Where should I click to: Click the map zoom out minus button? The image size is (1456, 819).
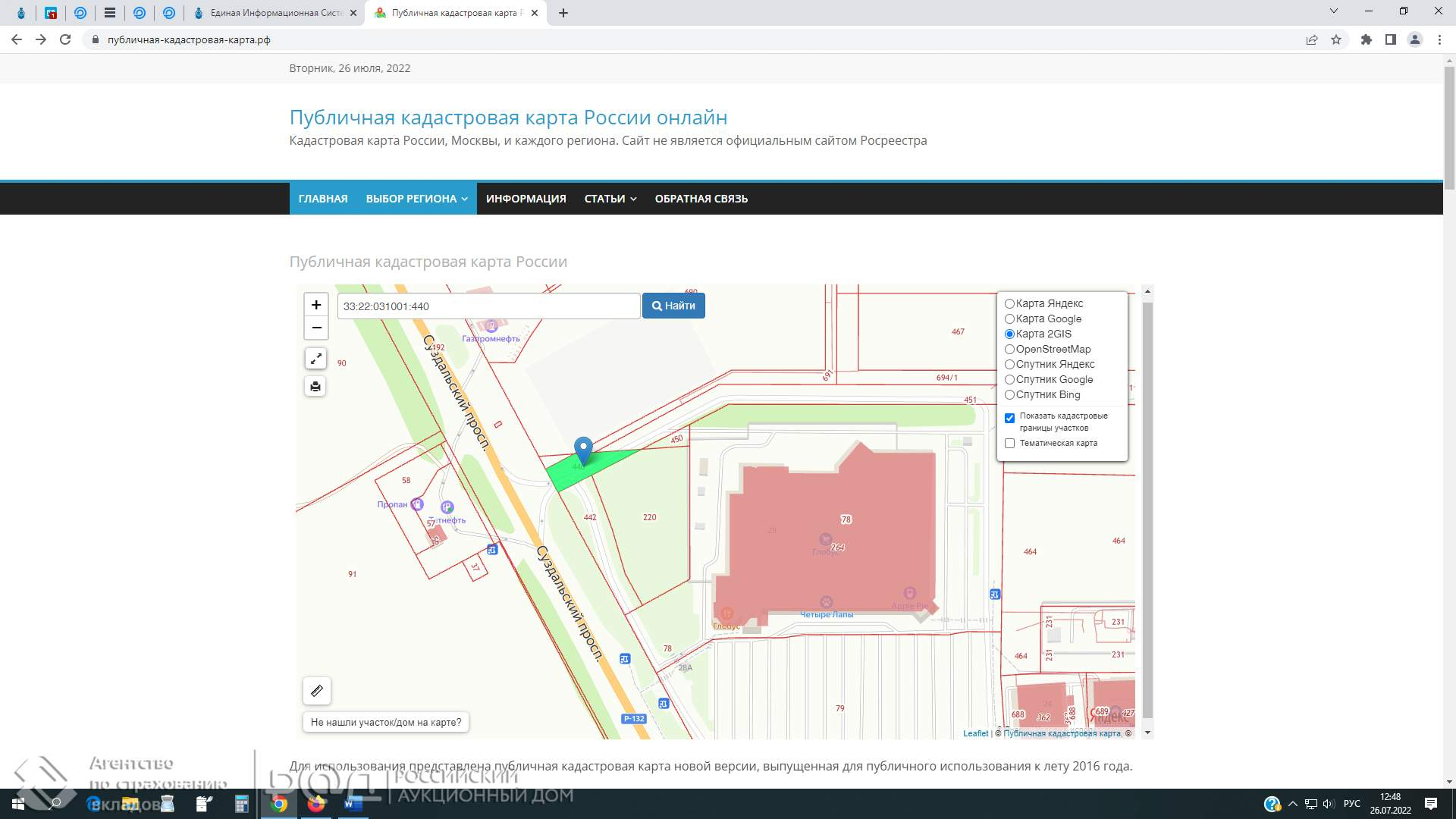click(316, 328)
